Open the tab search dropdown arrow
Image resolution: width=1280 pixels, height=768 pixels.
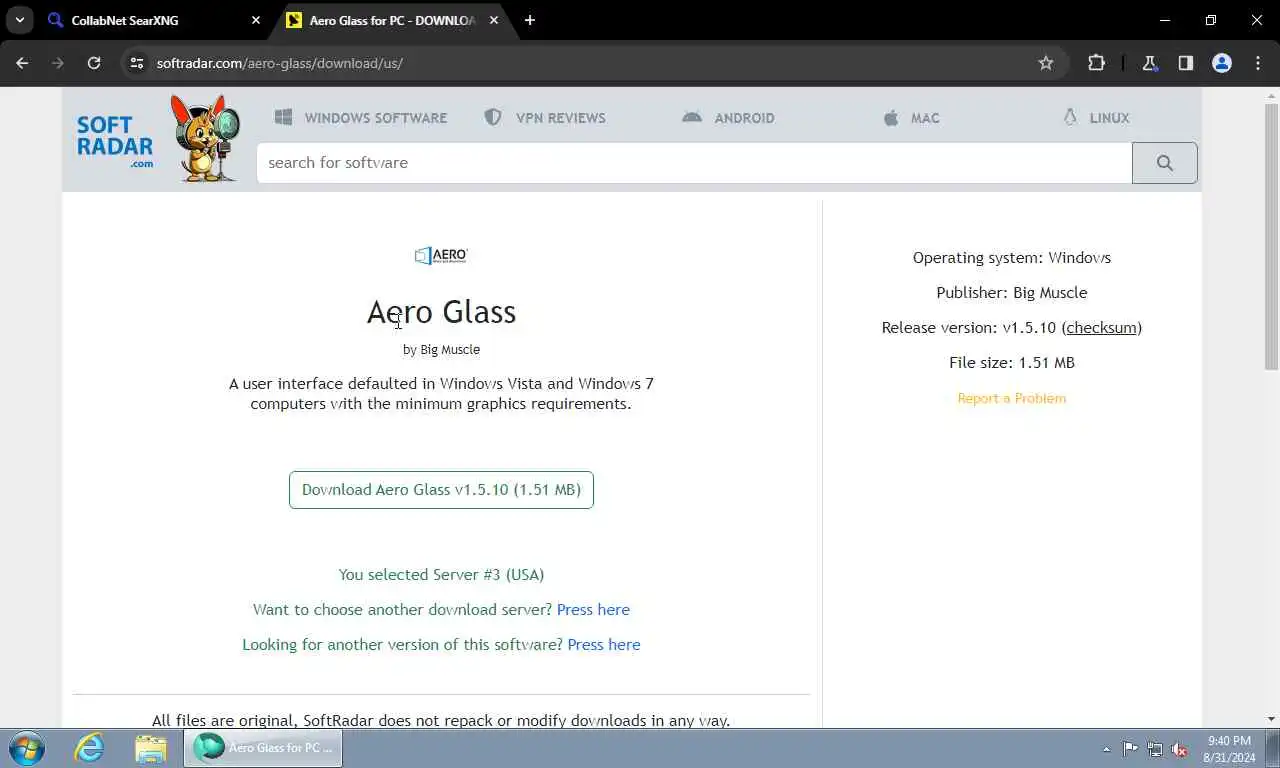19,20
